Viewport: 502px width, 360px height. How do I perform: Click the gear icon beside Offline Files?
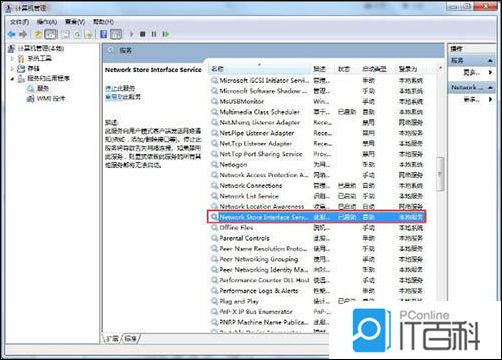pyautogui.click(x=214, y=228)
